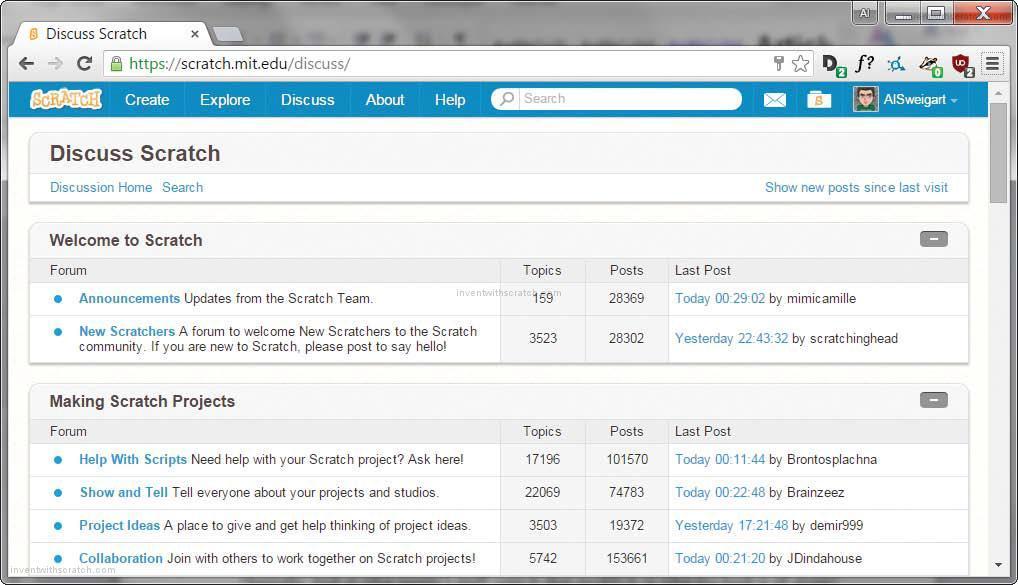Click the browser forward arrow
The image size is (1018, 585).
click(56, 64)
